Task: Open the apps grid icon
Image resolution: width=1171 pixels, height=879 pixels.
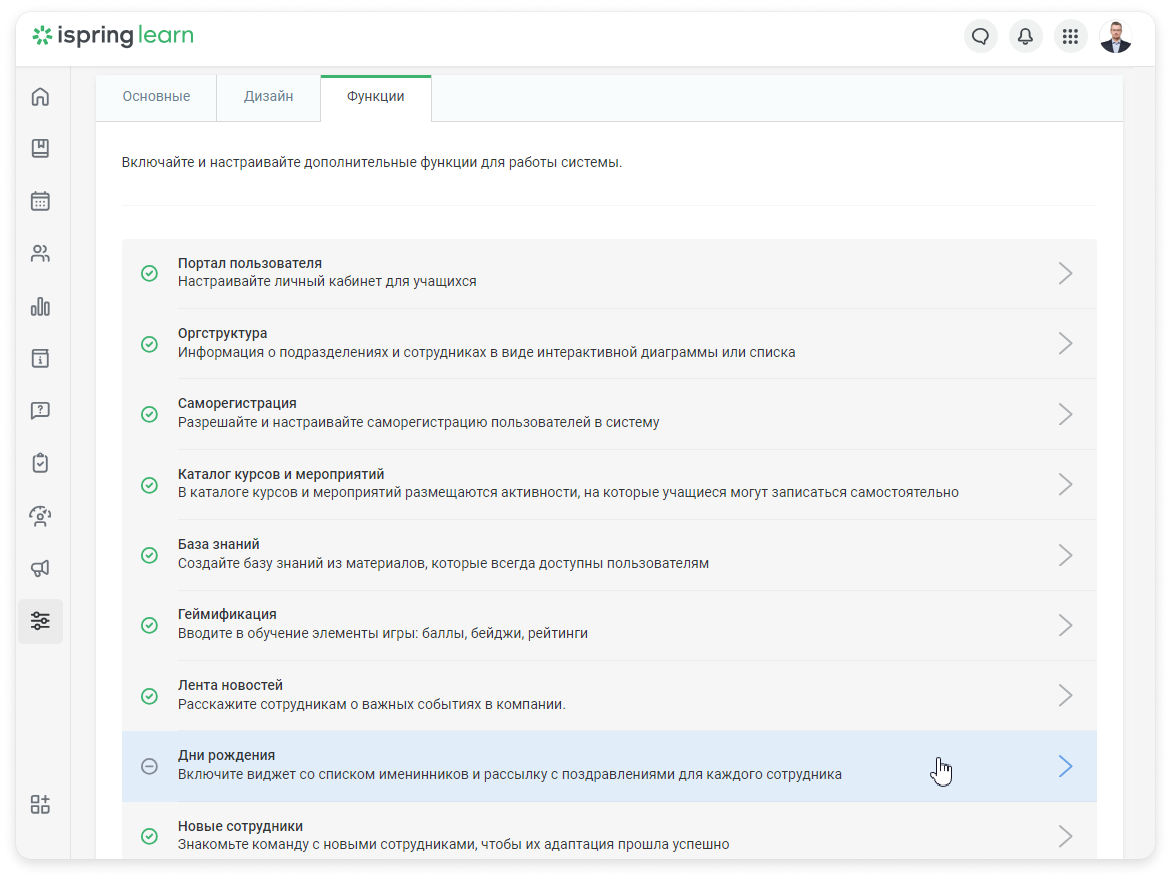Action: point(1070,37)
